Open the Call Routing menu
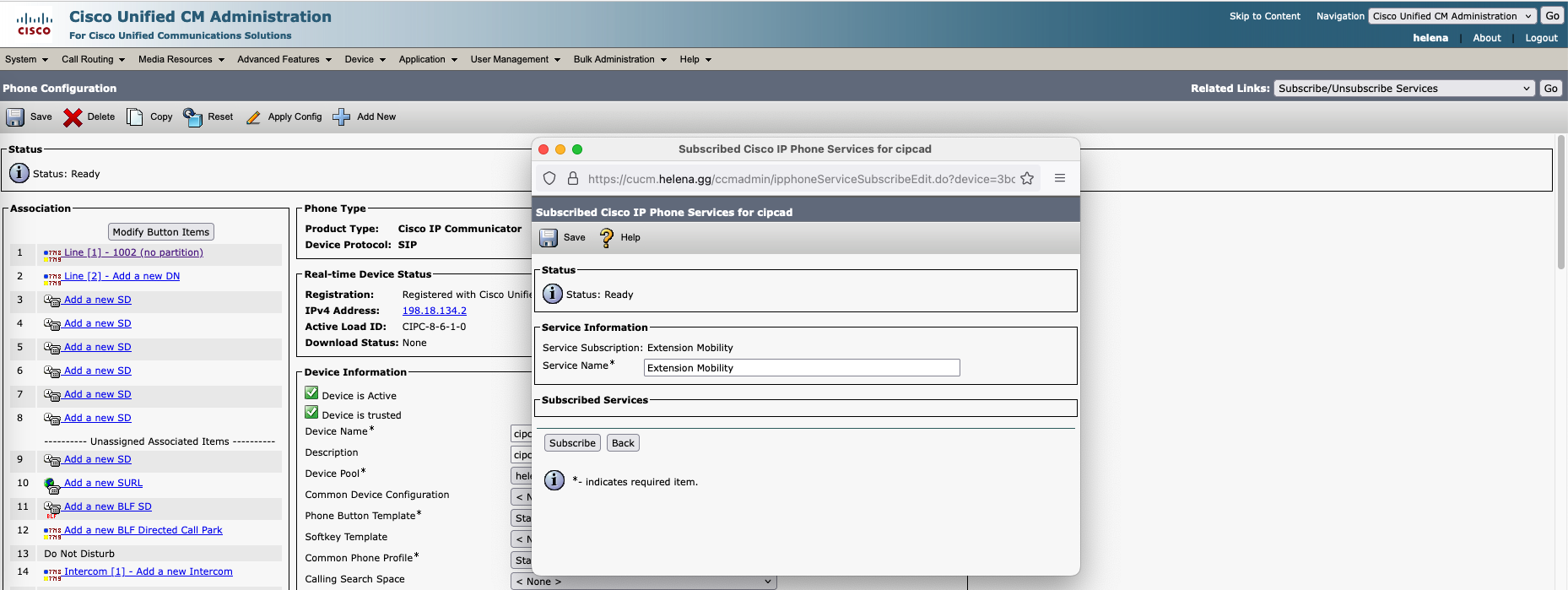Viewport: 1568px width, 590px height. (x=93, y=60)
